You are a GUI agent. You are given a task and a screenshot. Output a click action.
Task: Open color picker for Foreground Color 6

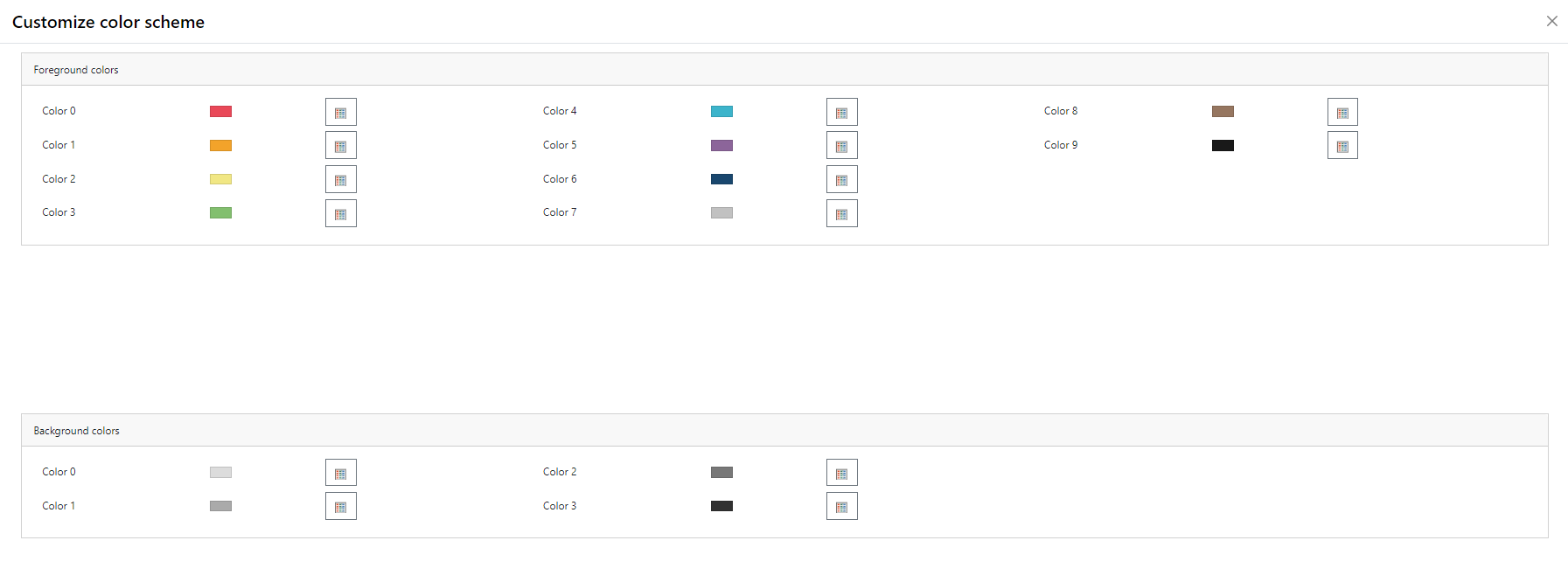pos(841,180)
